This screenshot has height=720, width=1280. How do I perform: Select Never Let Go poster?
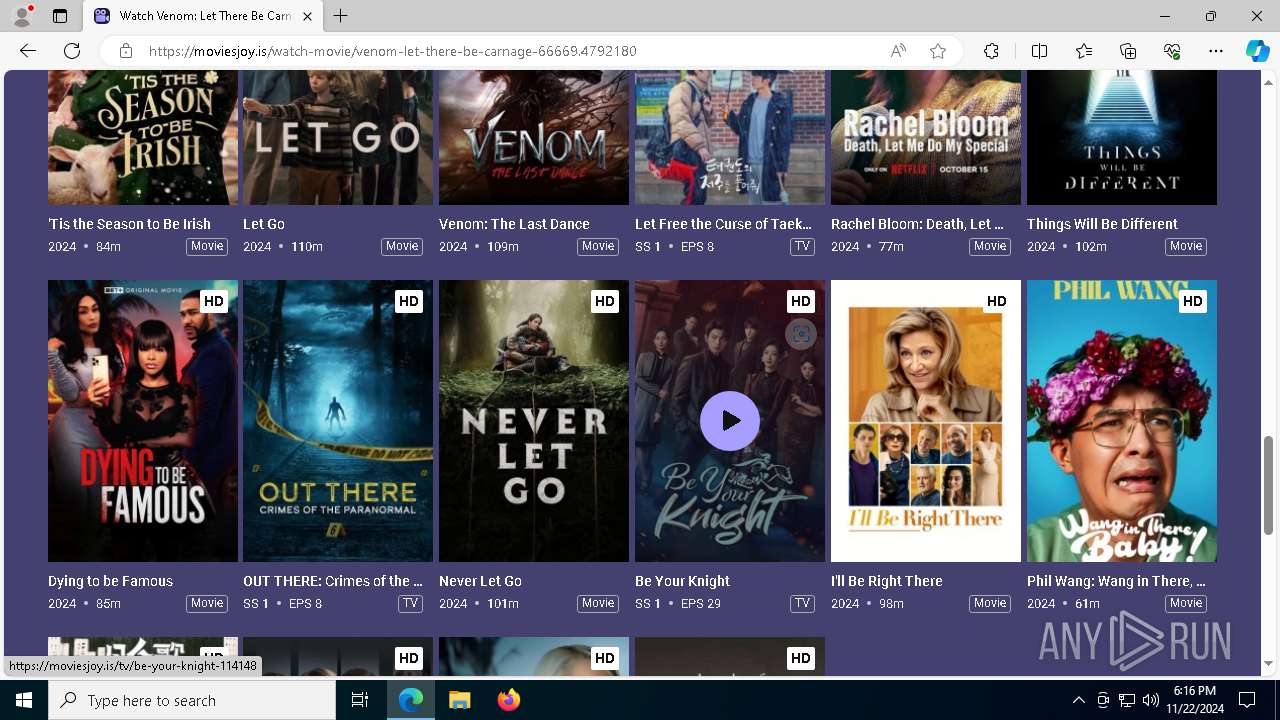pos(534,421)
